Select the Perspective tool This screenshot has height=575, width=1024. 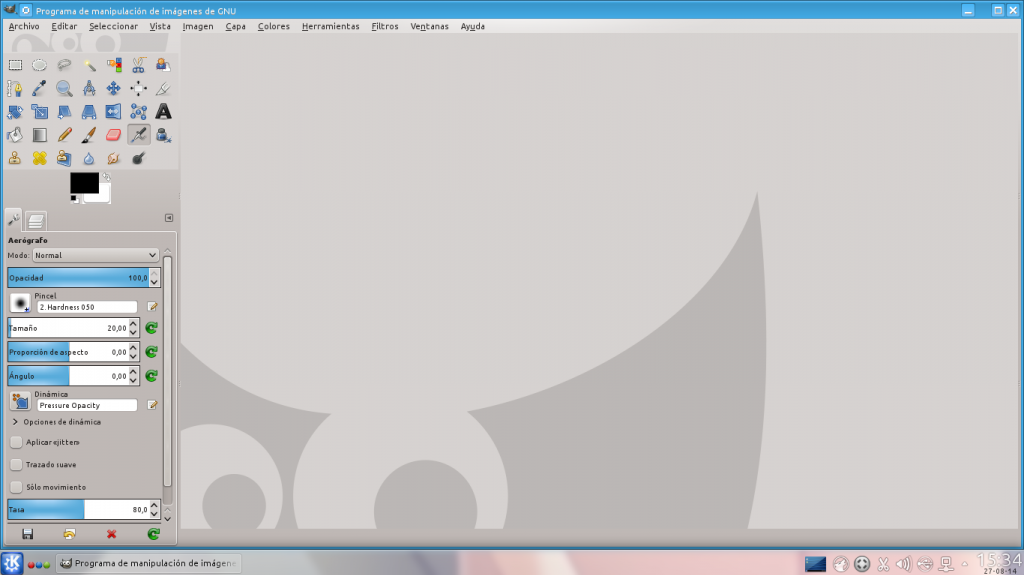(89, 112)
